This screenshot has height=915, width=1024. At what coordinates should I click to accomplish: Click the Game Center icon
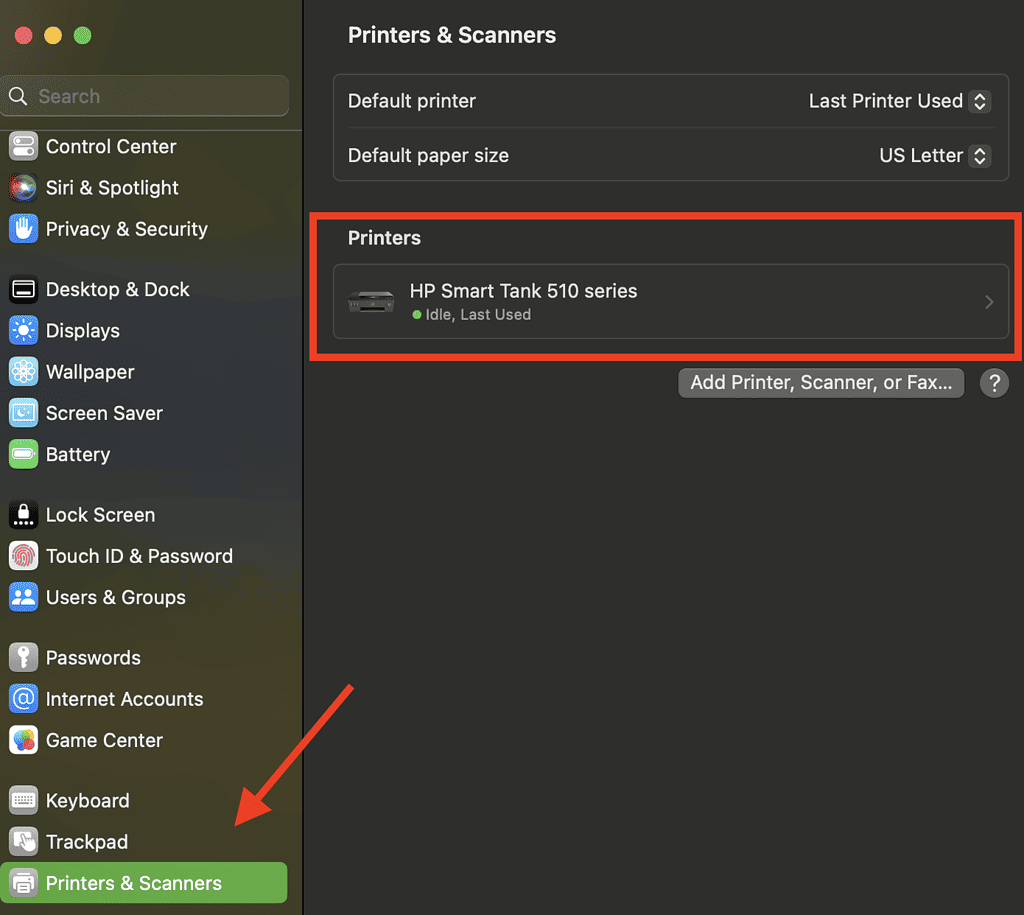[x=23, y=741]
